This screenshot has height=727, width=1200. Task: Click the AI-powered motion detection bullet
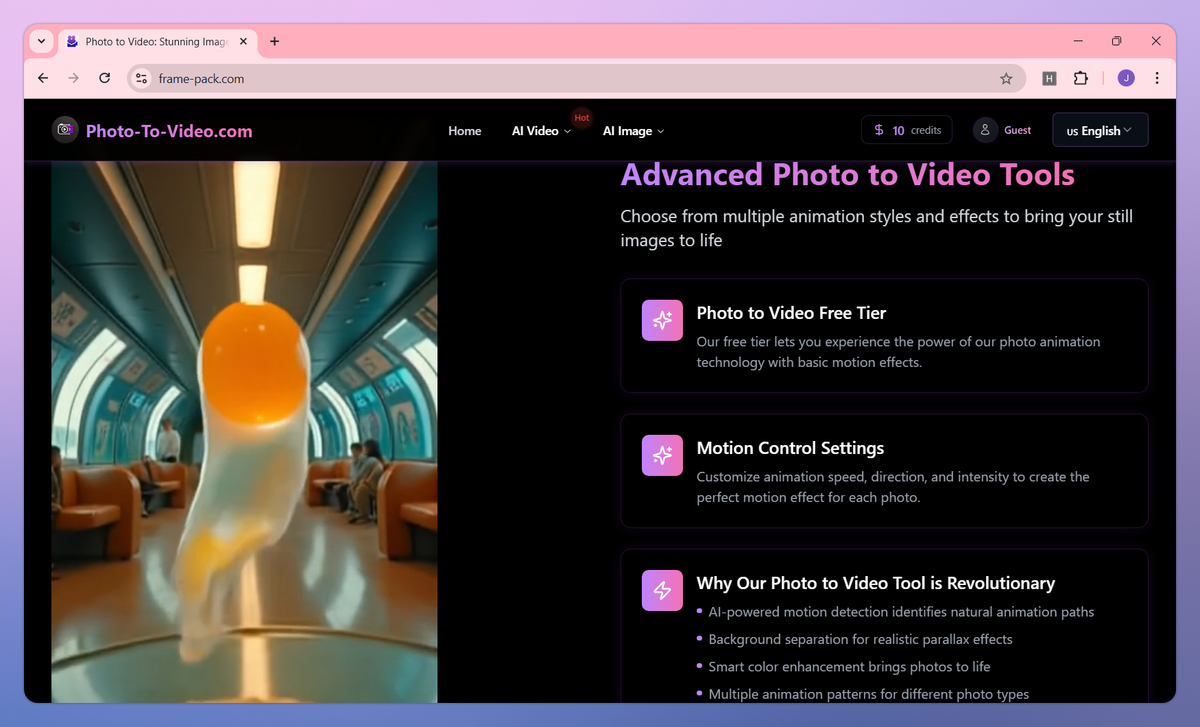click(901, 612)
